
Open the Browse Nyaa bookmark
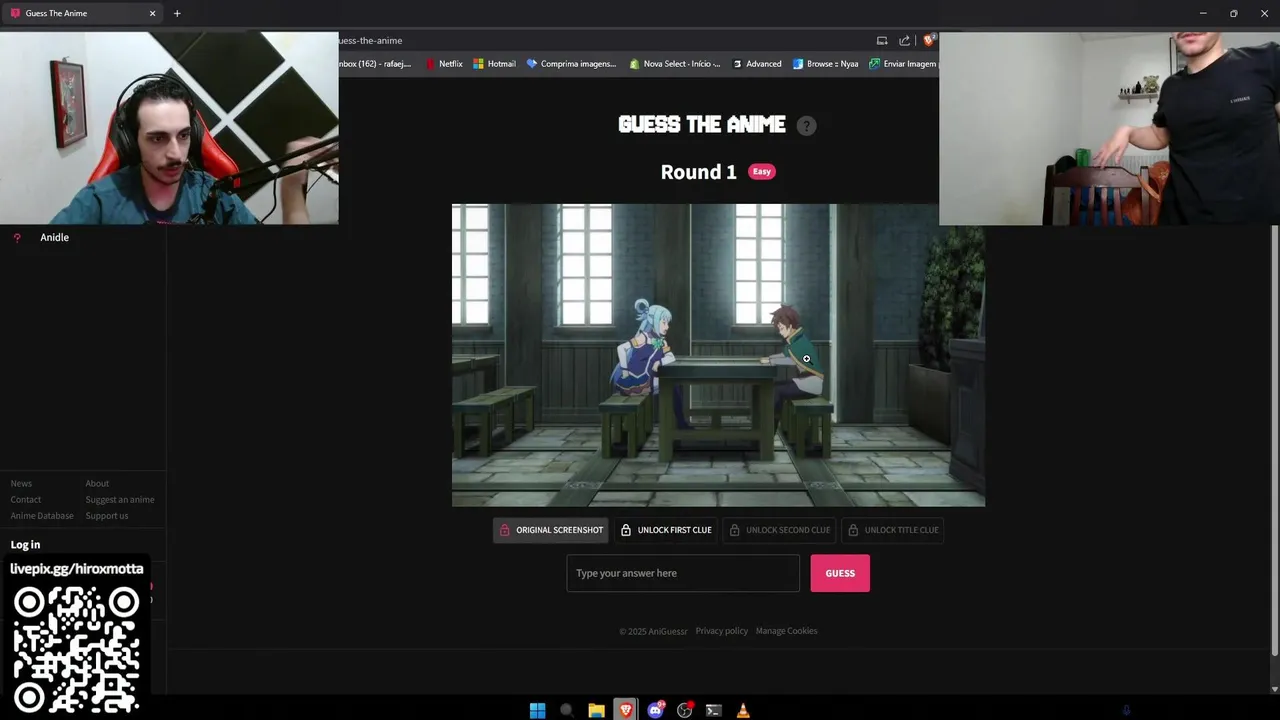click(x=826, y=64)
